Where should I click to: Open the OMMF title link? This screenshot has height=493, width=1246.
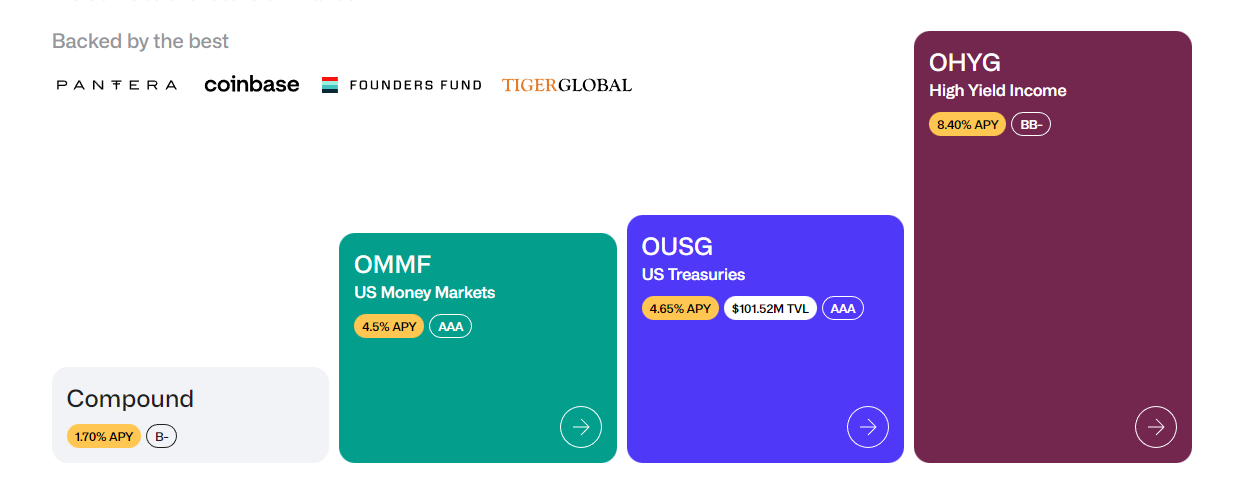(x=393, y=264)
